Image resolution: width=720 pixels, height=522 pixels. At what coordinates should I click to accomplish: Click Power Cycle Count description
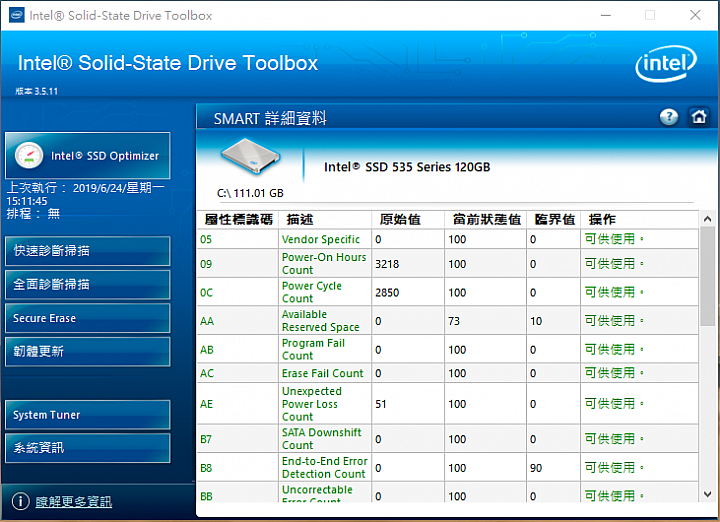click(311, 292)
